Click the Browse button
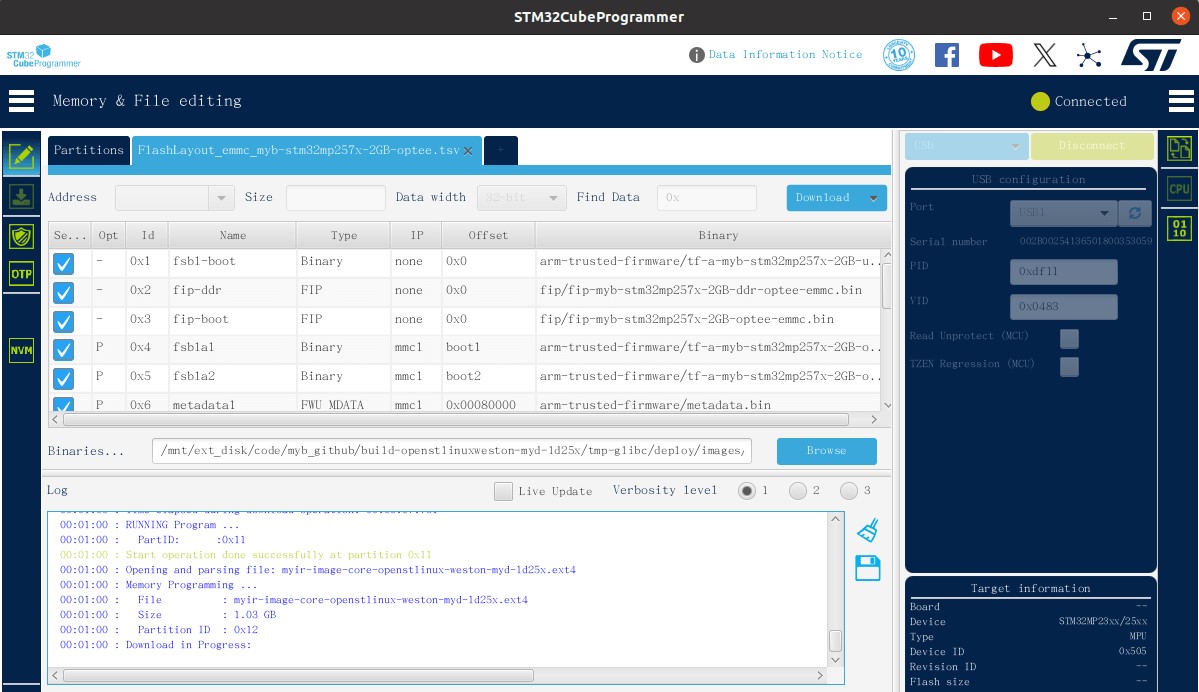 pos(827,451)
